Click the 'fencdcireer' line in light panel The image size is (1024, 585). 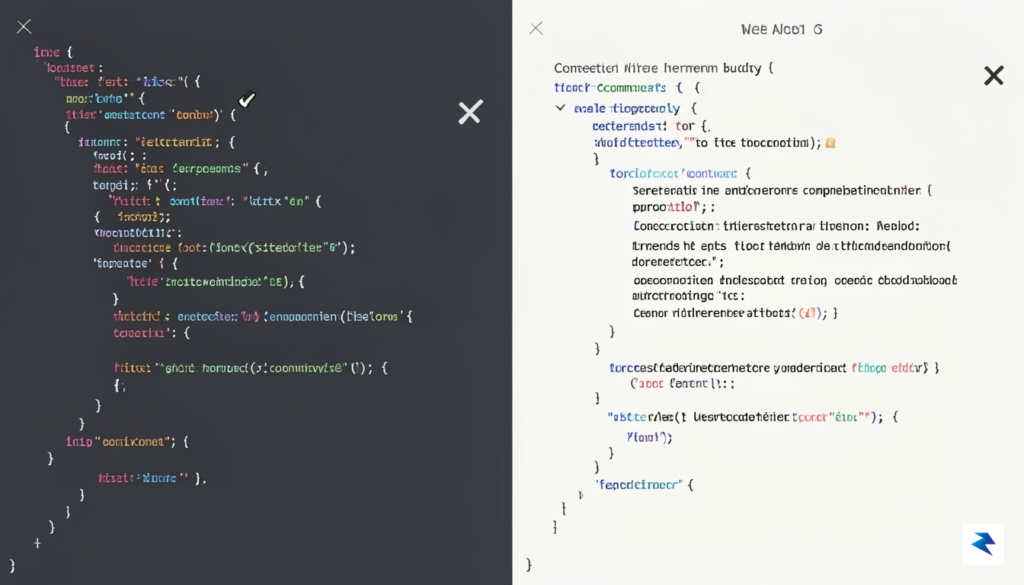click(x=644, y=484)
